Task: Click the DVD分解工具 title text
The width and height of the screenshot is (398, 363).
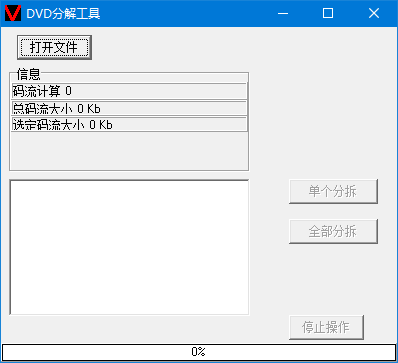Action: coord(63,14)
